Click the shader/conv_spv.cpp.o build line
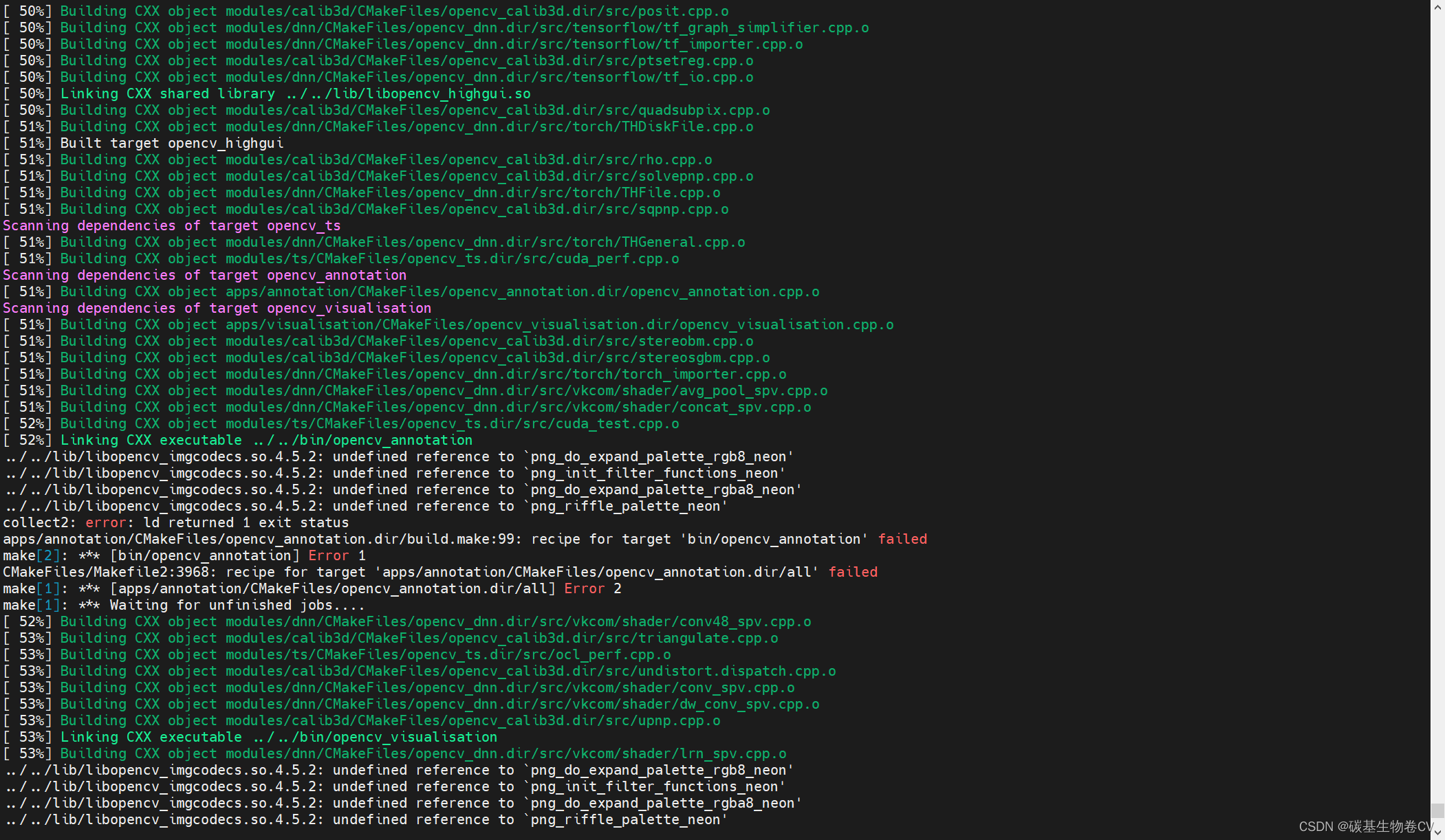Image resolution: width=1445 pixels, height=840 pixels. [399, 687]
